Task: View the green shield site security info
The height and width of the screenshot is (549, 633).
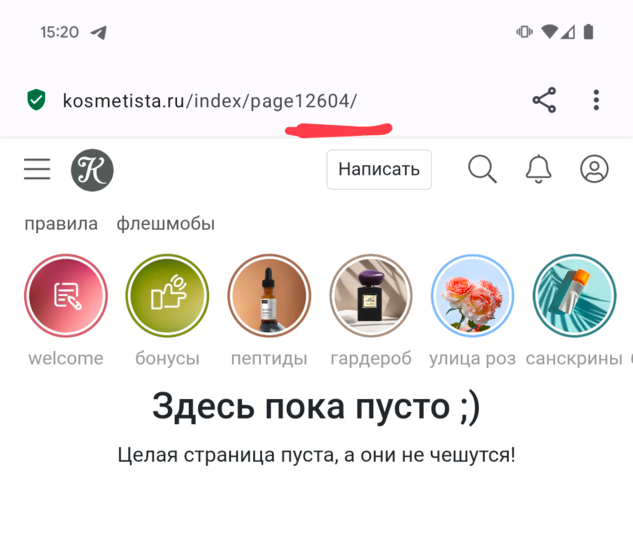Action: pos(36,100)
